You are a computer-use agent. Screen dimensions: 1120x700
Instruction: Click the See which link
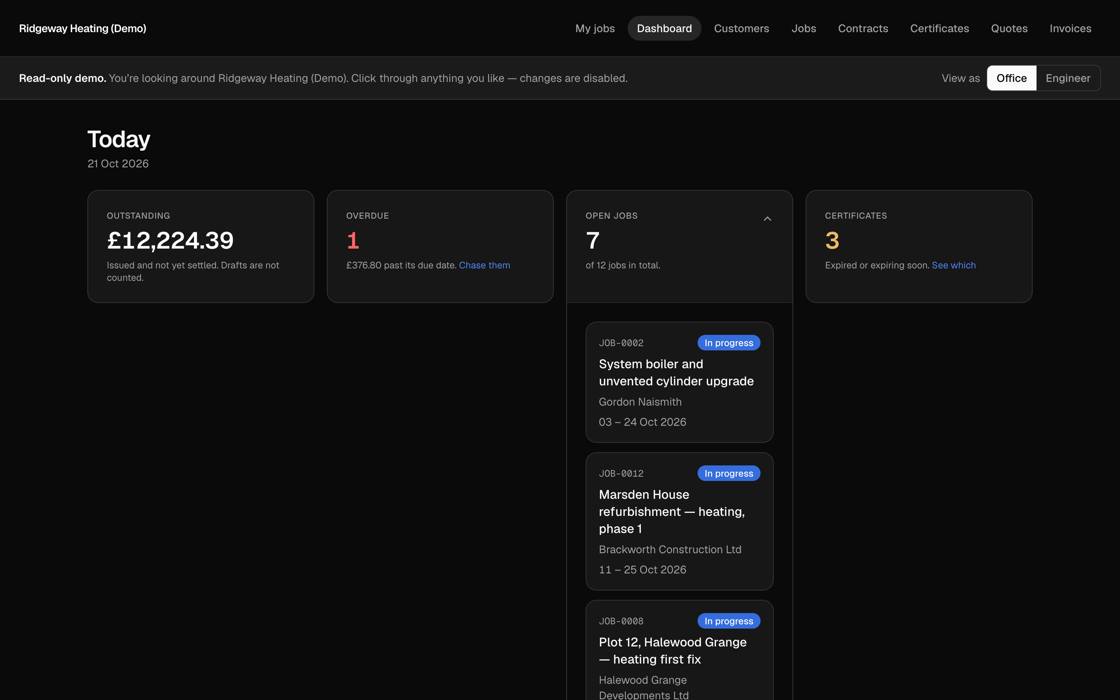coord(954,265)
